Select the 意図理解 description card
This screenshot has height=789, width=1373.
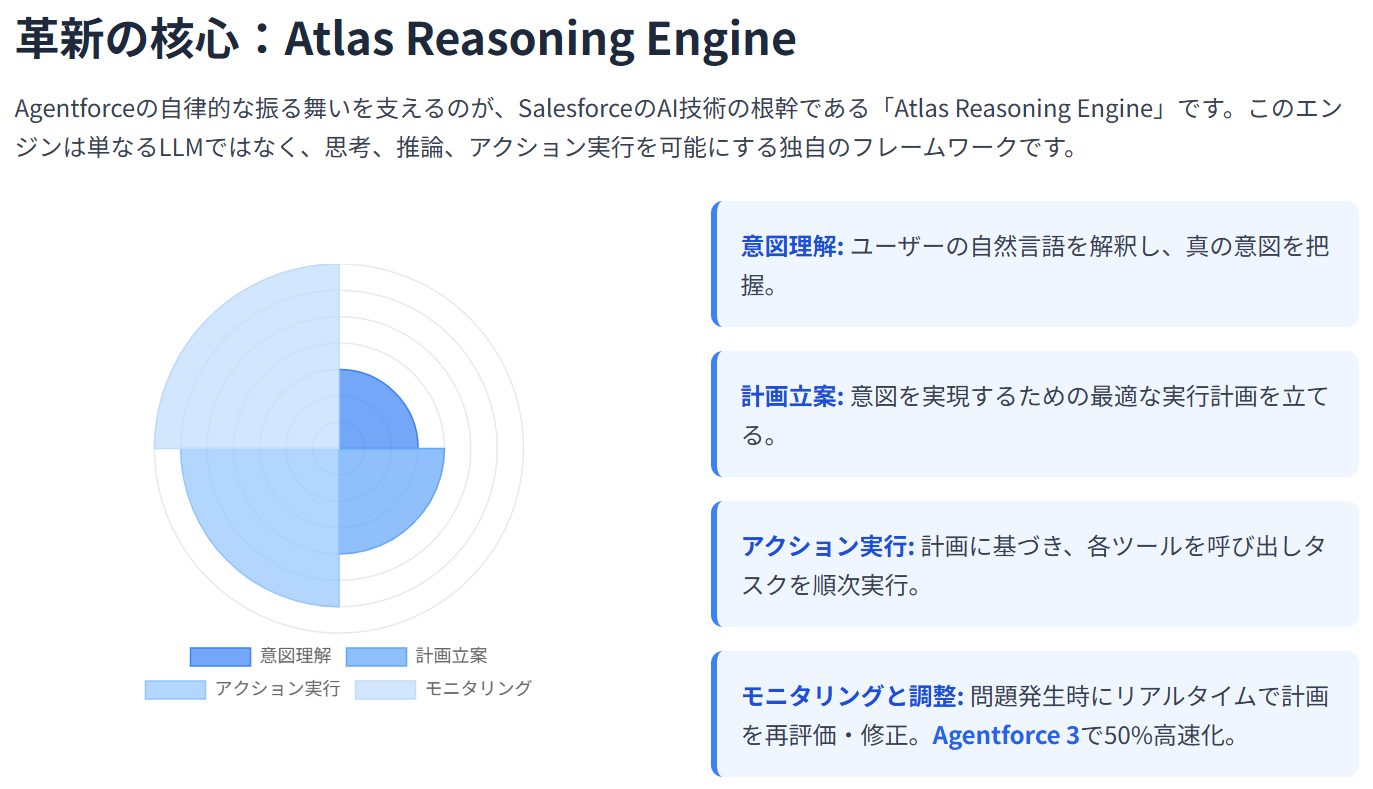pyautogui.click(x=1036, y=265)
